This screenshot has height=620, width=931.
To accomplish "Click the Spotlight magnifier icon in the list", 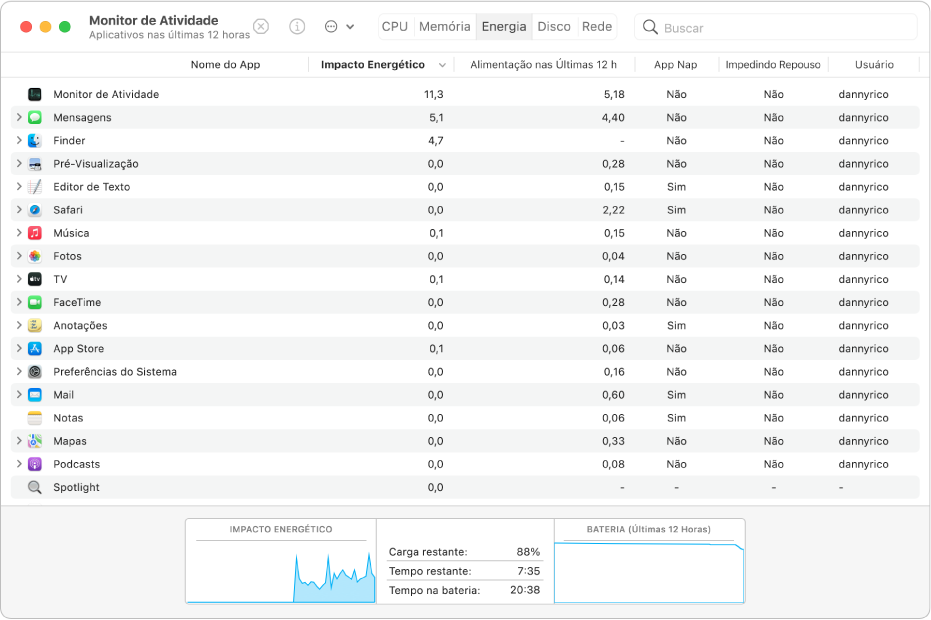I will tap(35, 488).
